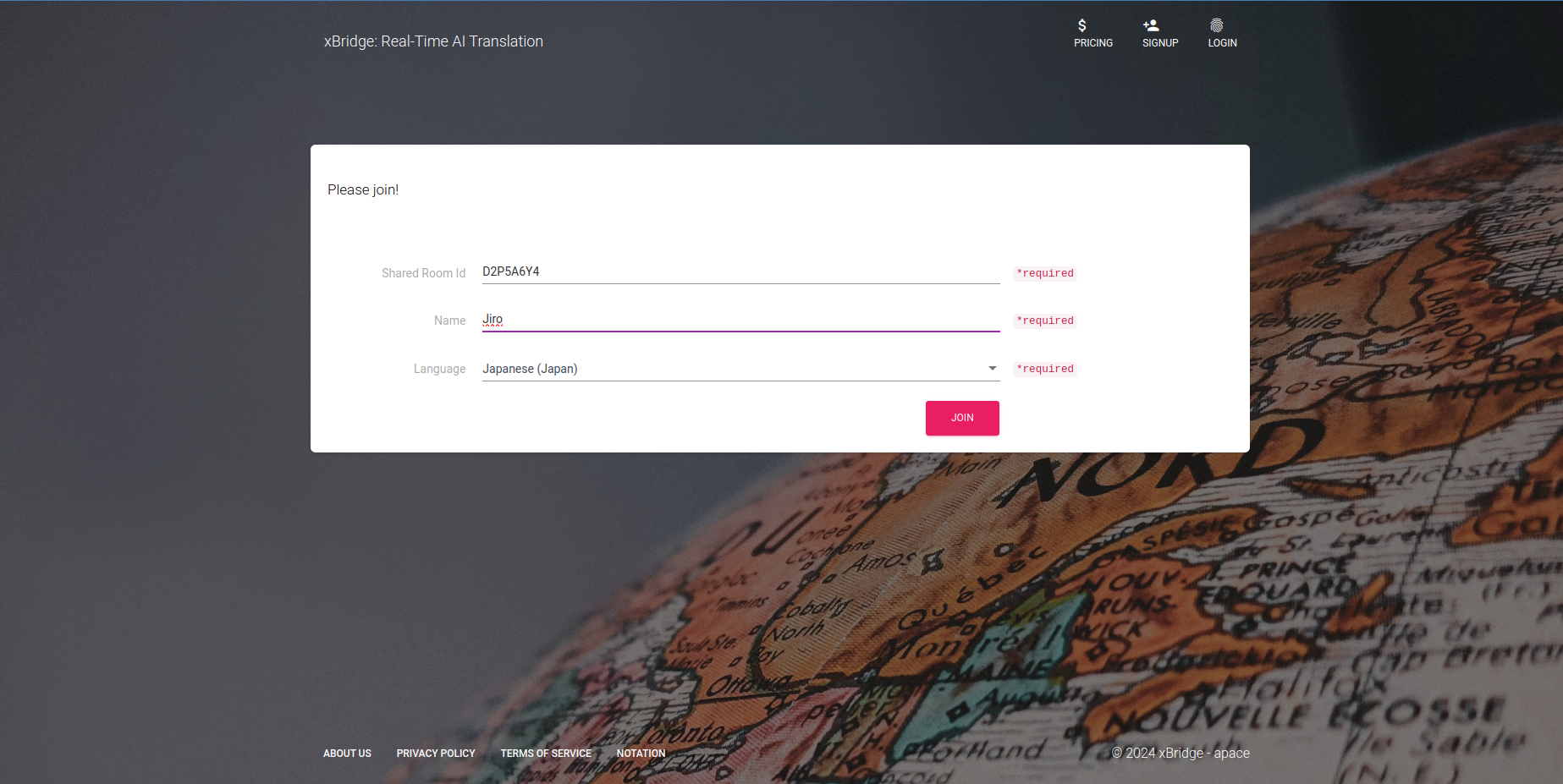Click into the Name field containing Jiro

tap(740, 320)
